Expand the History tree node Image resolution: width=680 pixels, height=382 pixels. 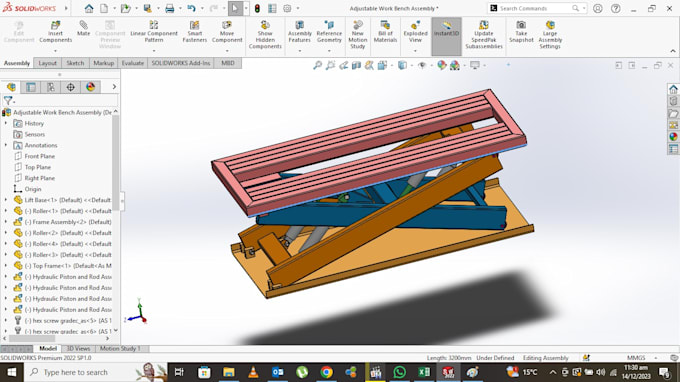(x=6, y=124)
